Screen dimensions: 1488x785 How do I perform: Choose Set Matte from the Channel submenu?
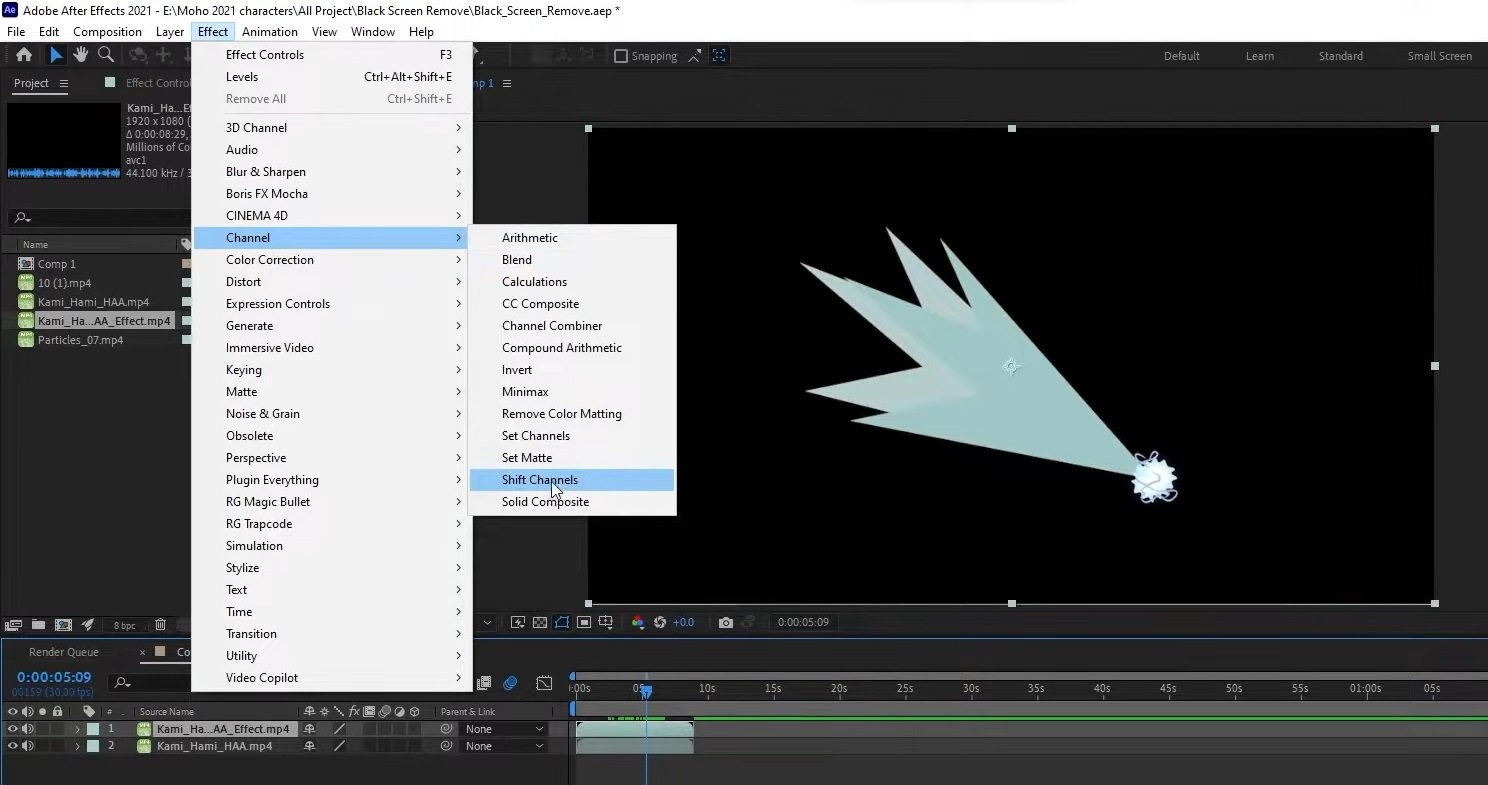pos(572,458)
